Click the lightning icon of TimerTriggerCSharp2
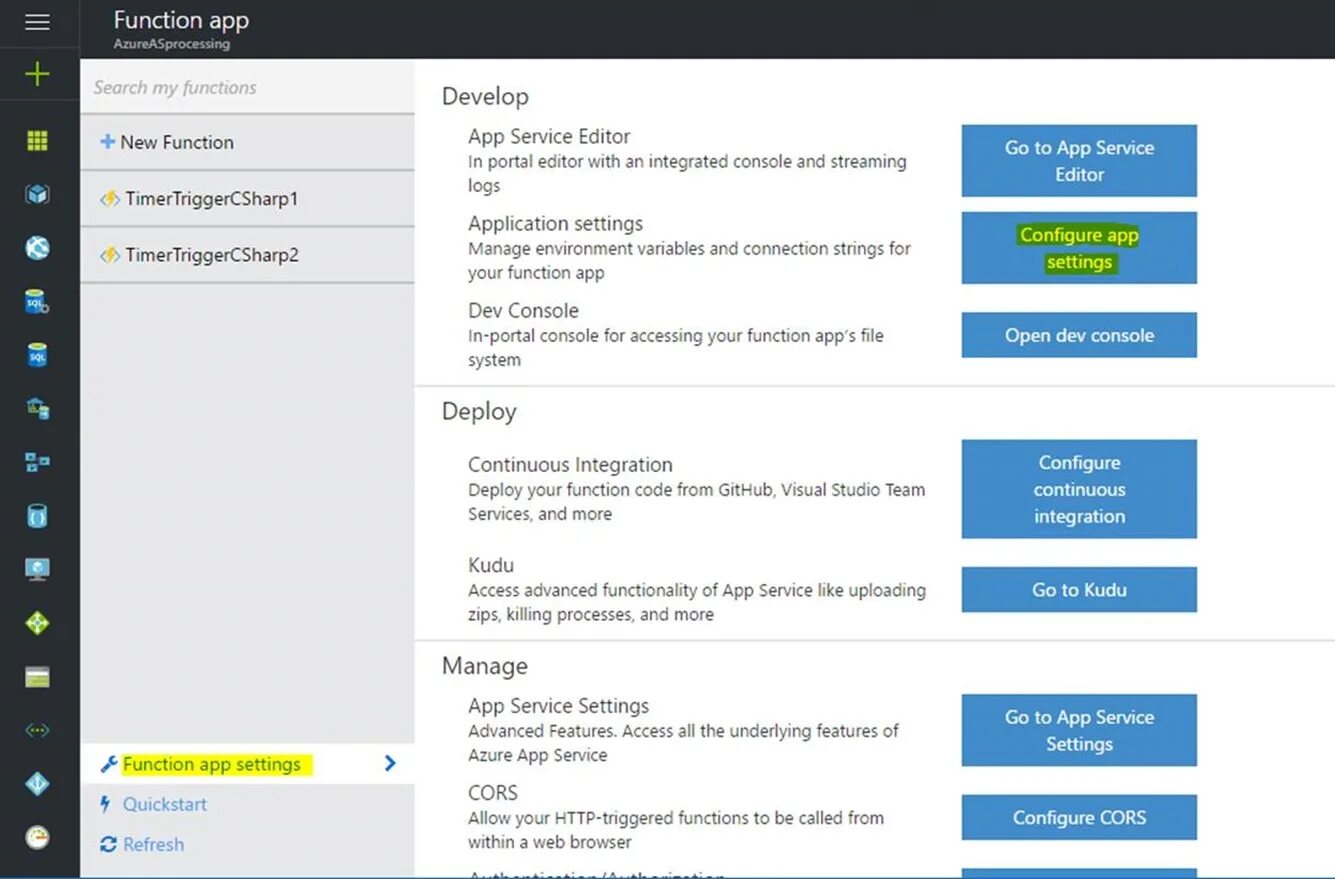The height and width of the screenshot is (879, 1335). click(110, 255)
